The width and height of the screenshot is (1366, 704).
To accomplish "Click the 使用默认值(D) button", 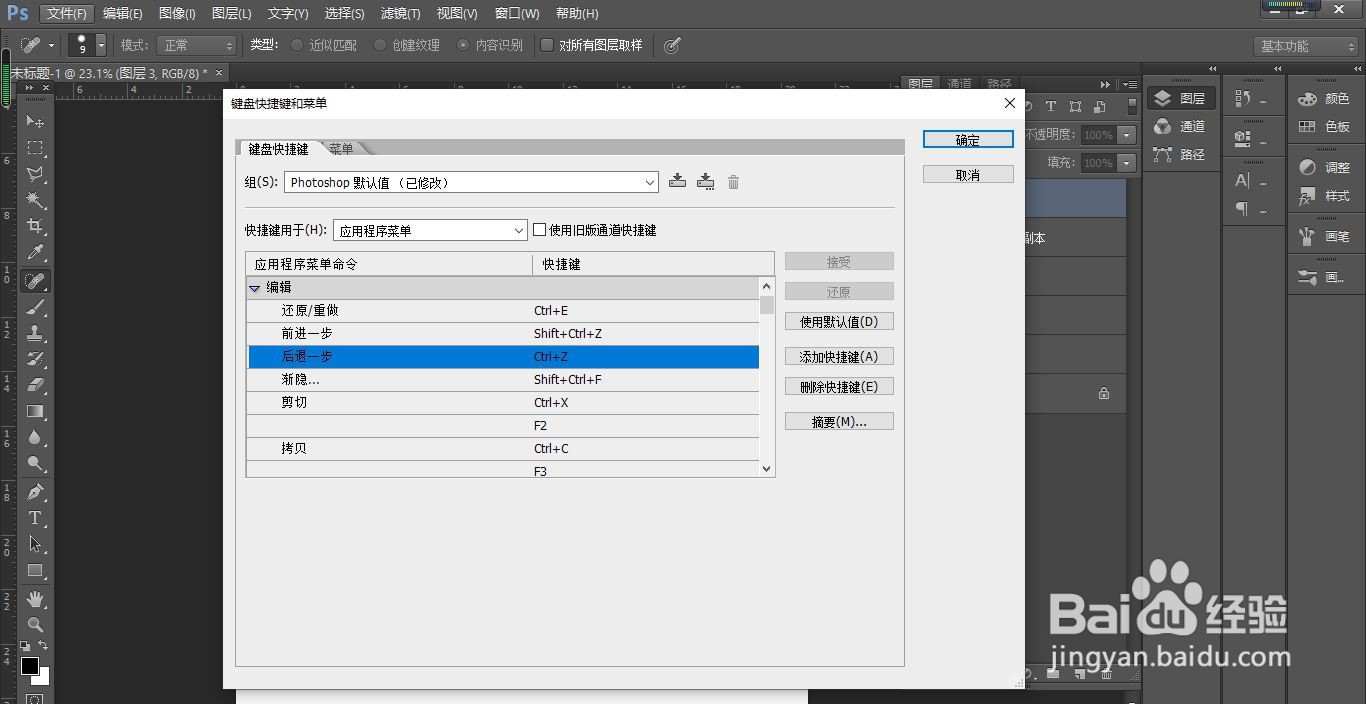I will (x=839, y=320).
